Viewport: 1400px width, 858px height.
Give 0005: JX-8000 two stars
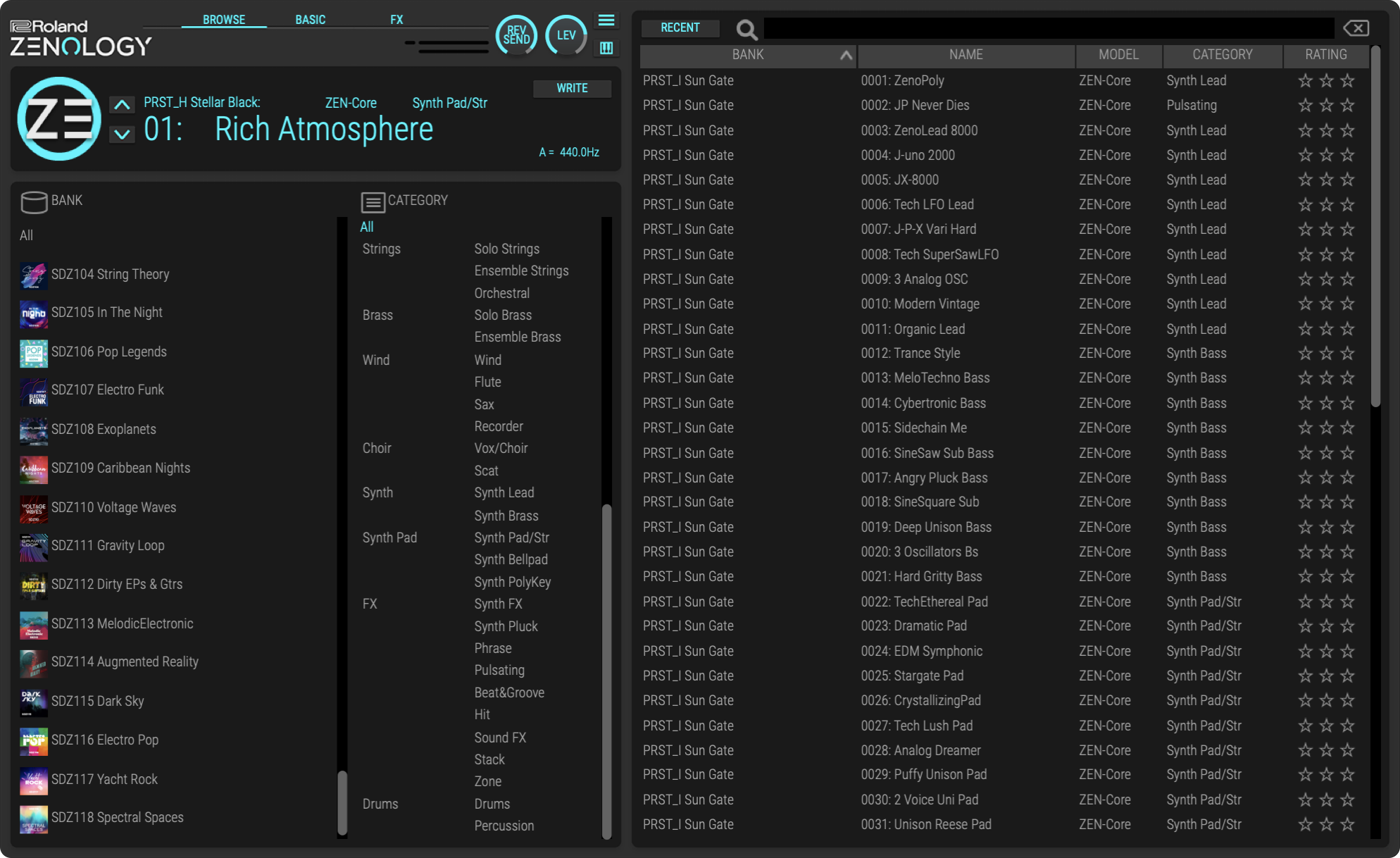1326,180
